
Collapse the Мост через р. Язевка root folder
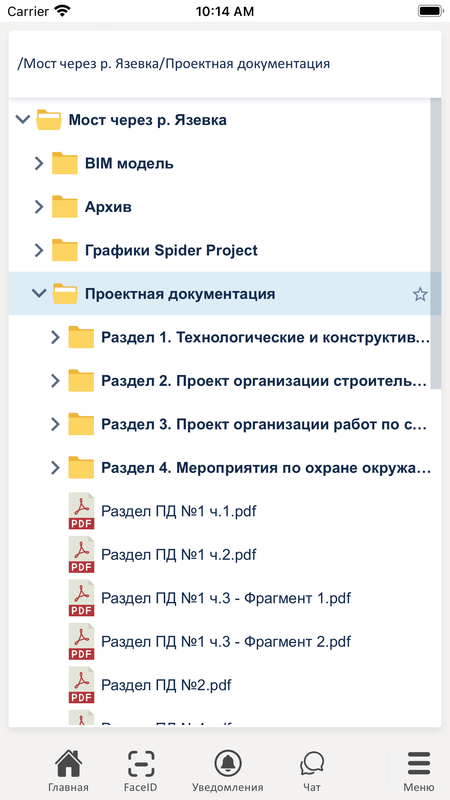pyautogui.click(x=22, y=119)
